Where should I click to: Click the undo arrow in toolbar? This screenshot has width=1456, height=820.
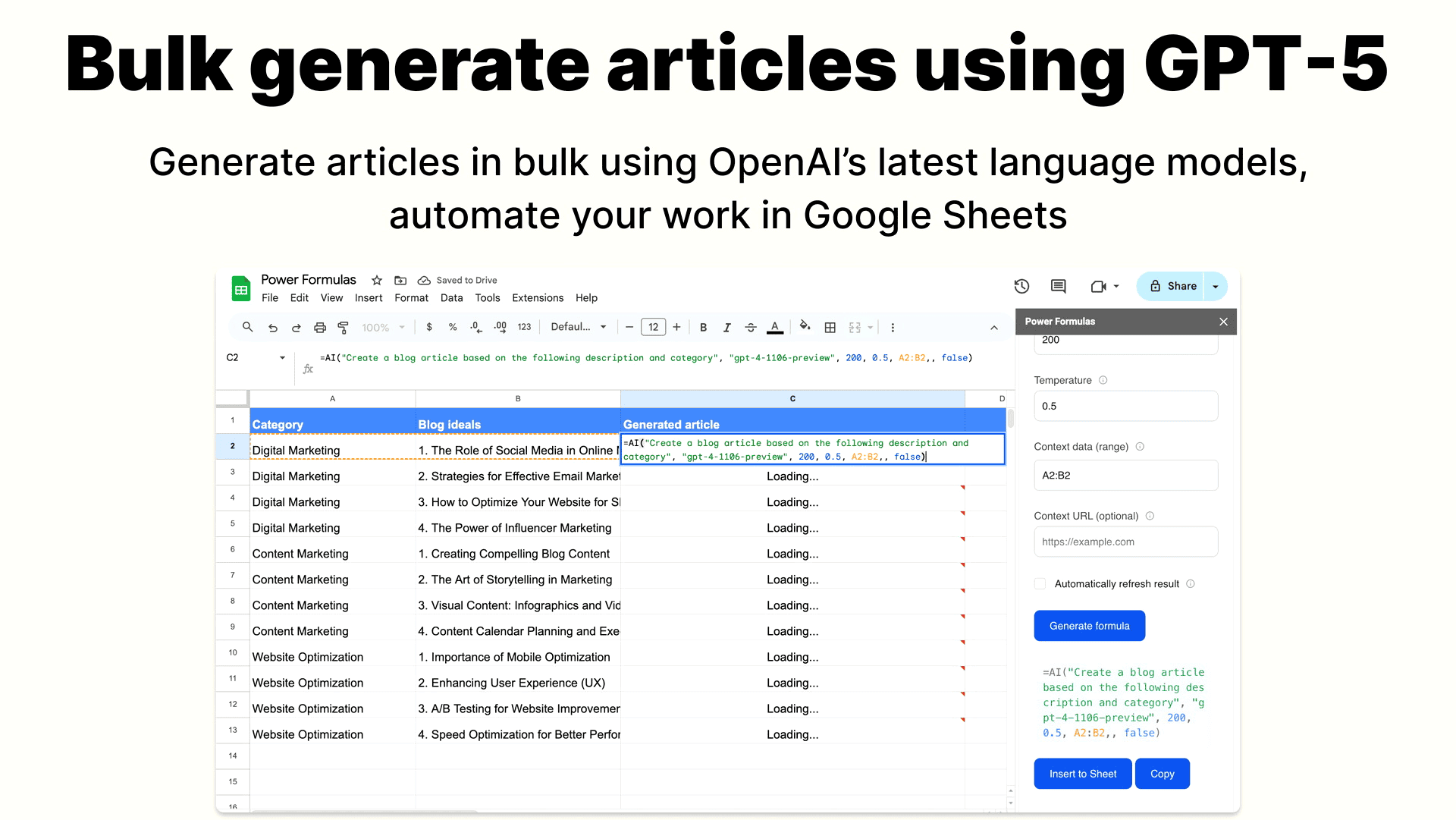point(273,328)
